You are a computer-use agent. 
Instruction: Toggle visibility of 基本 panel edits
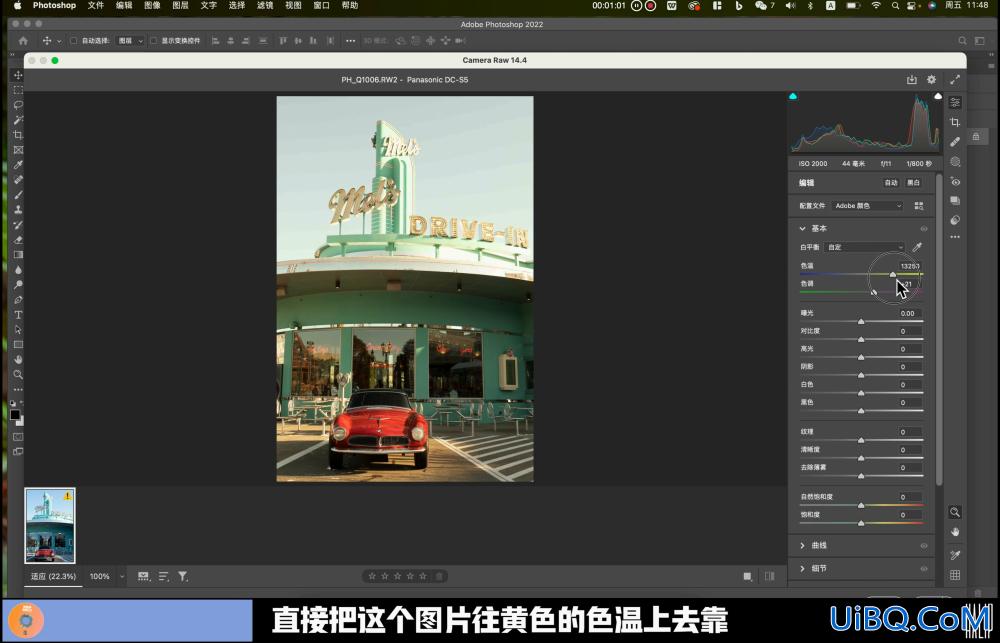tap(923, 228)
